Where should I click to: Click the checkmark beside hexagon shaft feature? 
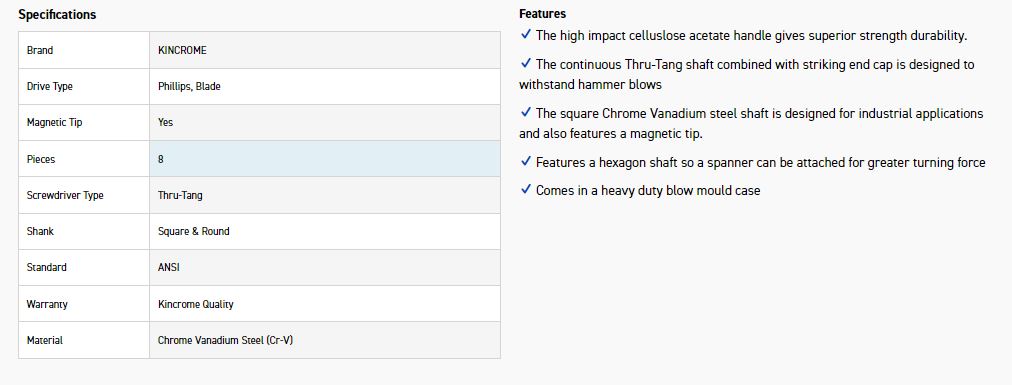[x=525, y=161]
